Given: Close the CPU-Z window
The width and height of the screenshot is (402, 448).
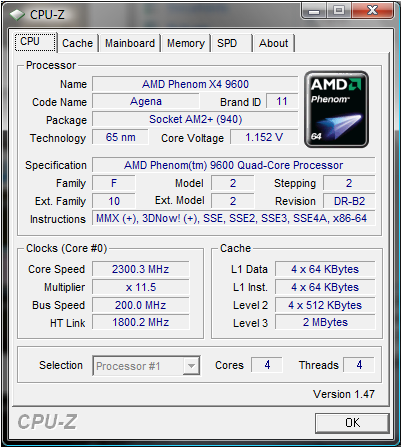Looking at the screenshot, I should (372, 11).
